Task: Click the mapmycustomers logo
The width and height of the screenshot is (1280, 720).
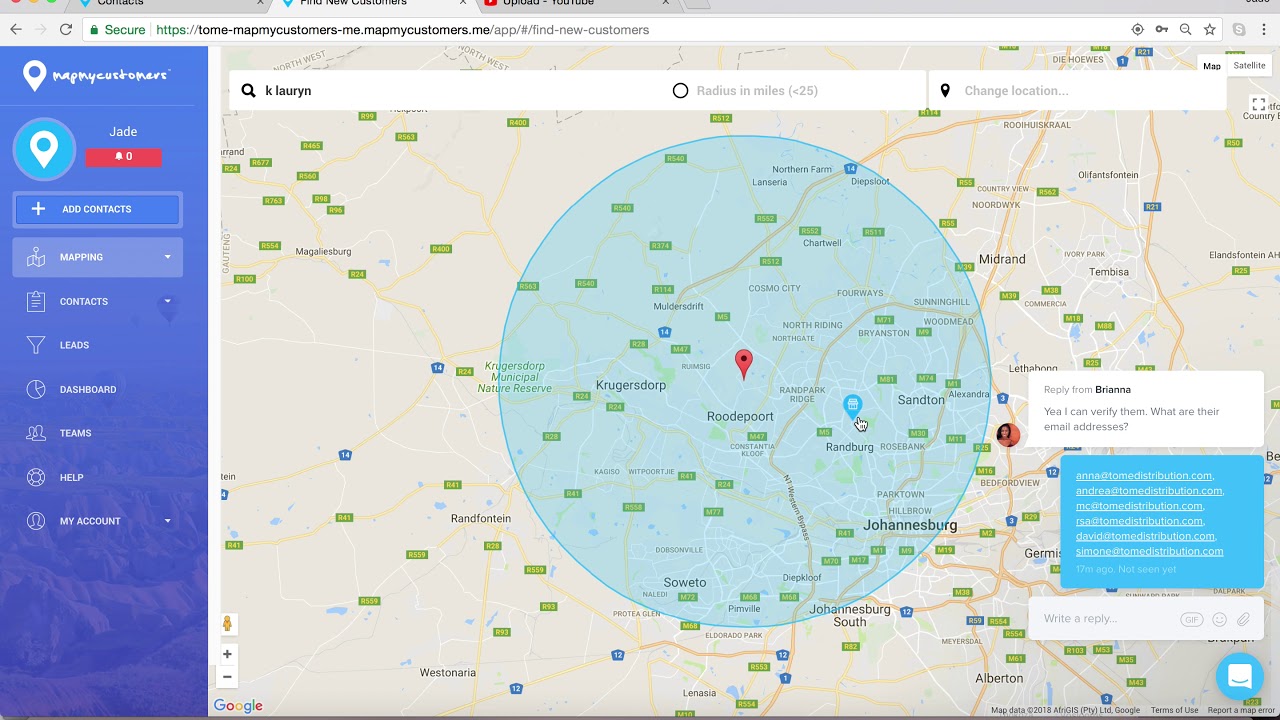Action: pos(96,75)
